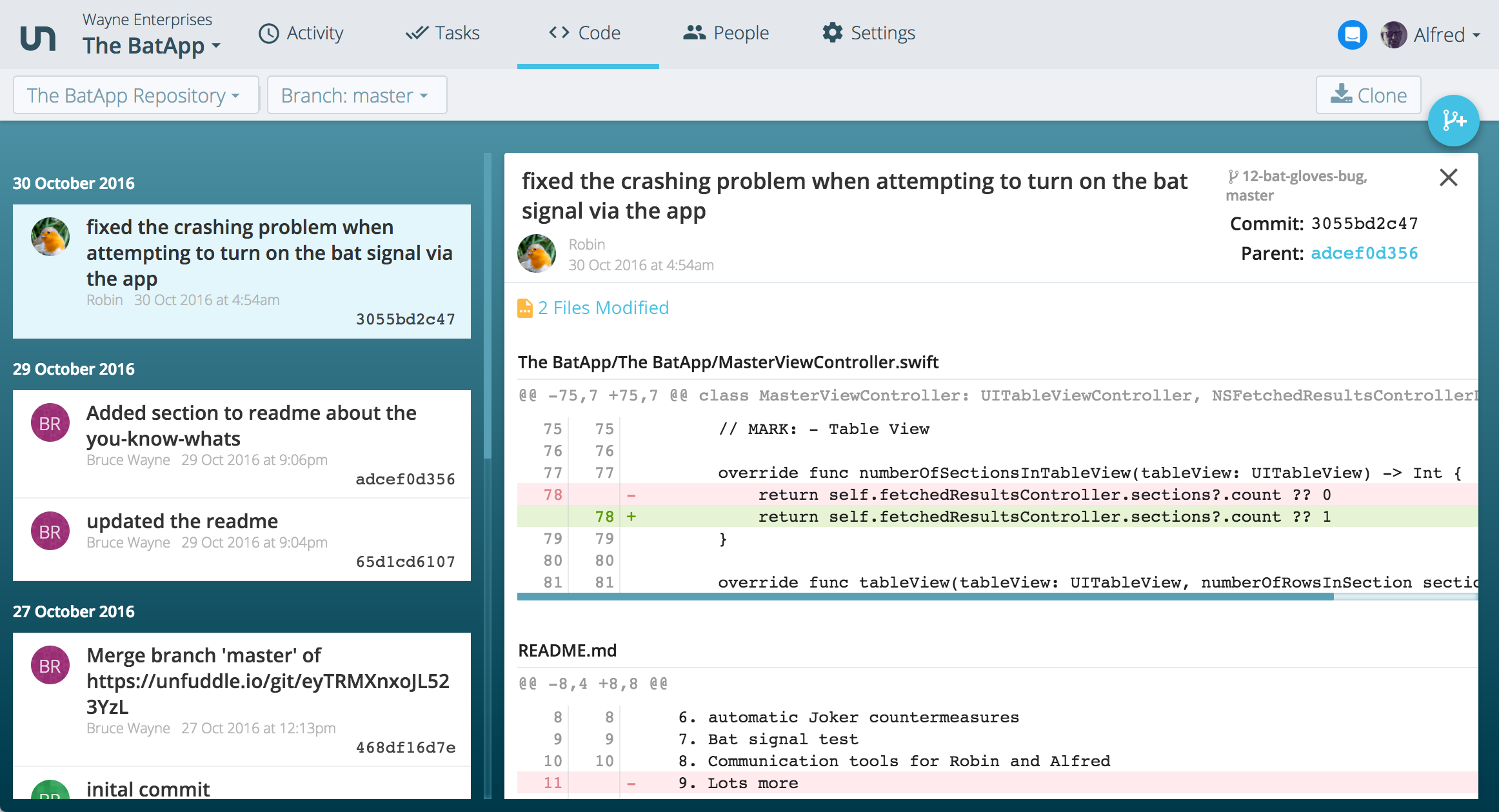
Task: Click the diff horizontal scrollbar
Action: pos(925,597)
